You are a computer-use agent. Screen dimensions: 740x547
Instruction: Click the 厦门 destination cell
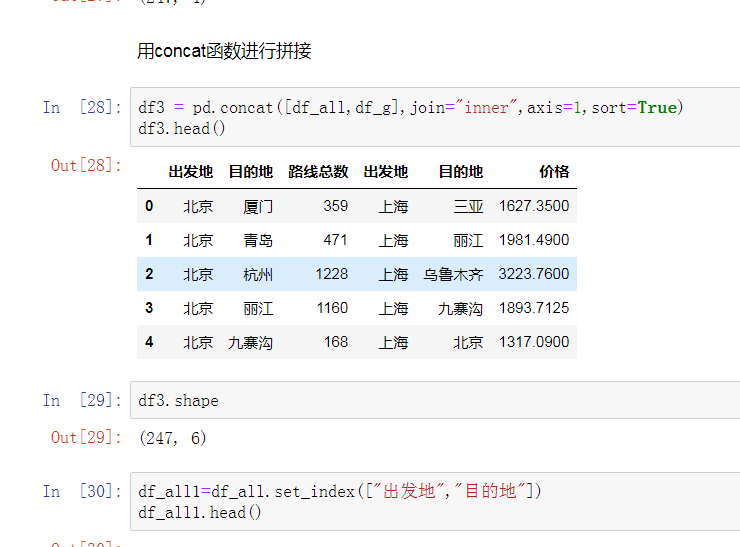[258, 206]
